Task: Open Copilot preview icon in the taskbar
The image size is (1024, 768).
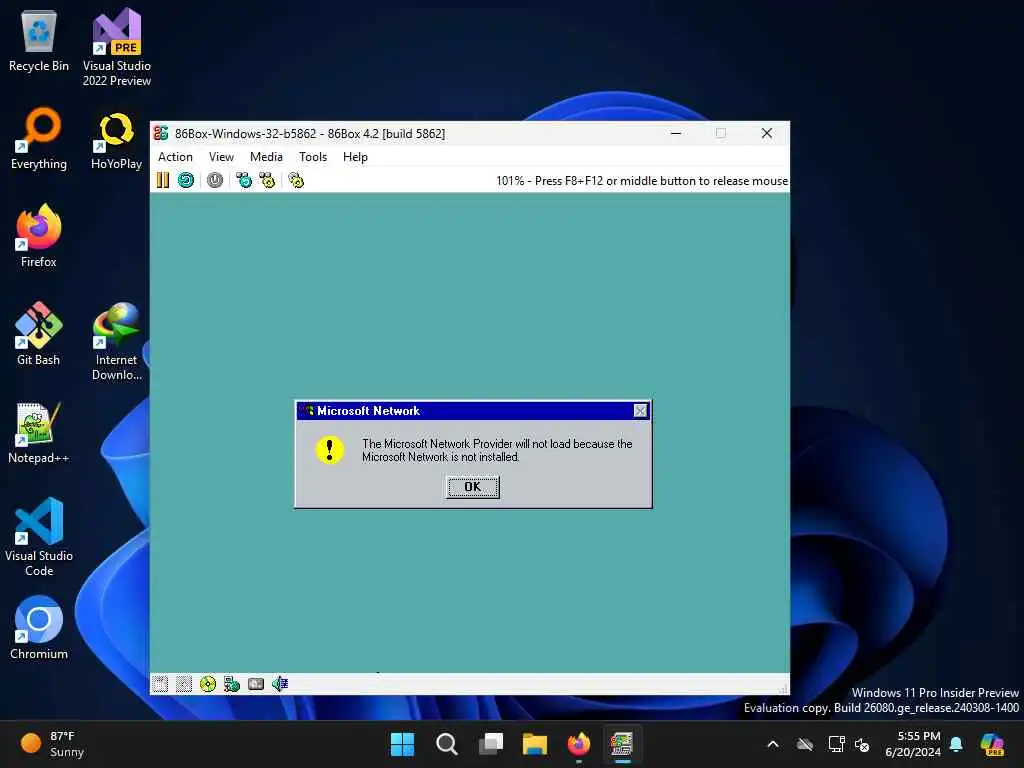Action: click(x=993, y=744)
